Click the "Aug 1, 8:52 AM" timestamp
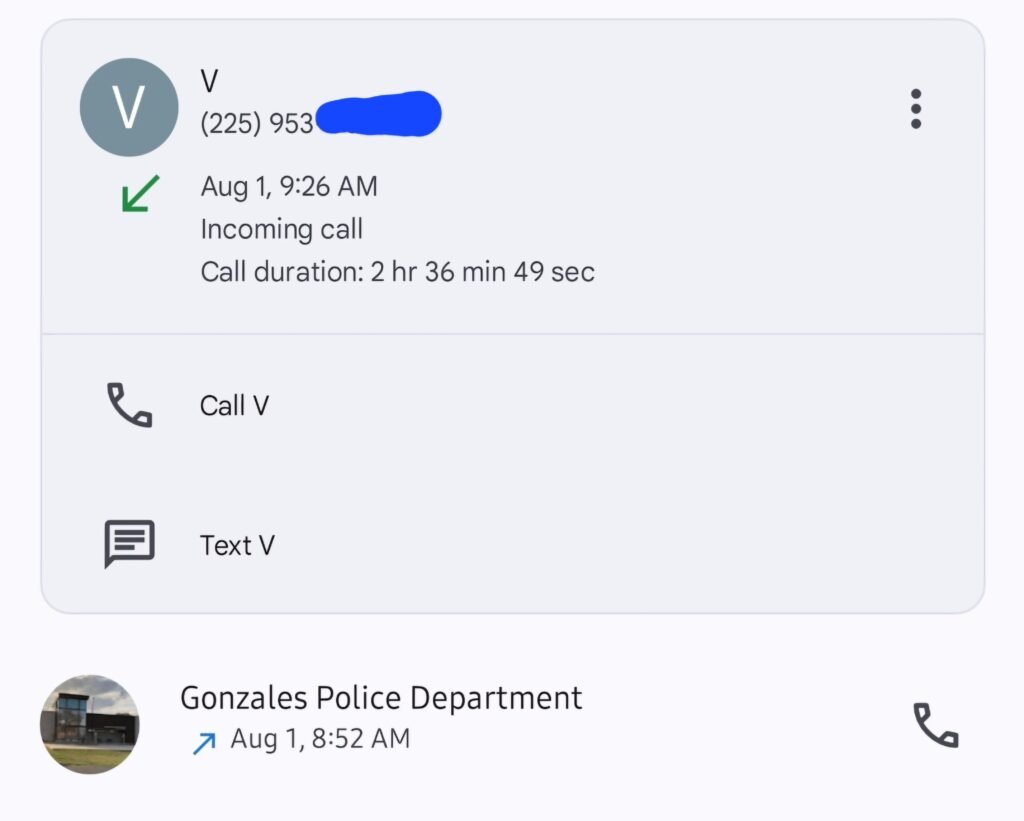 coord(320,740)
